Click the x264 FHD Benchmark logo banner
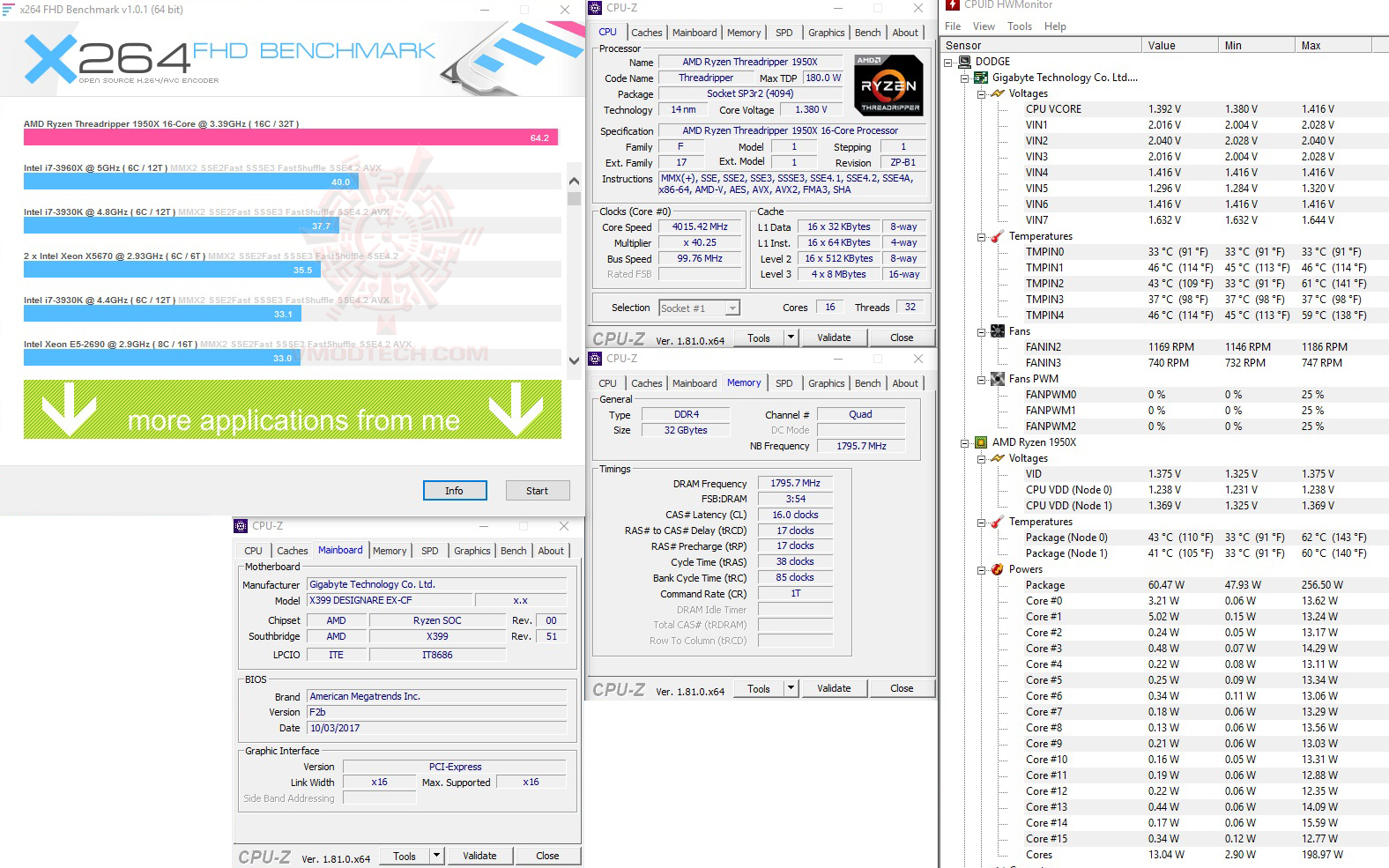 tap(292, 58)
